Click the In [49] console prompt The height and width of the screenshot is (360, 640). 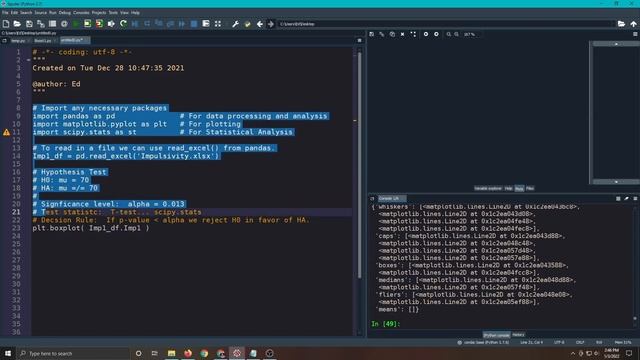386,324
